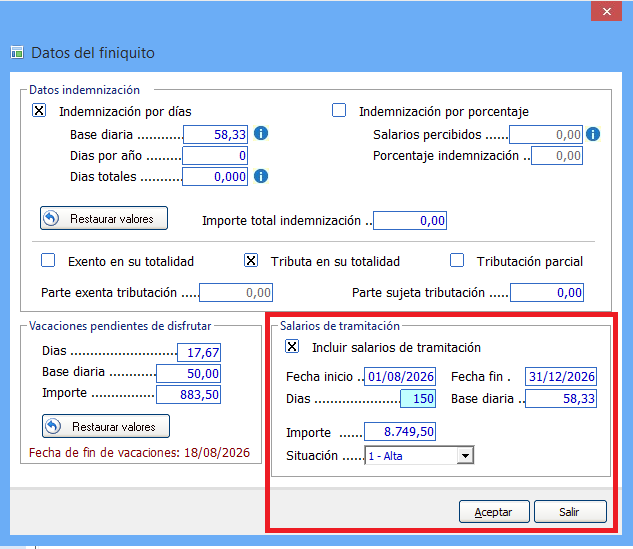Click the Datos del finiquito window icon
This screenshot has width=633, height=549.
17,52
